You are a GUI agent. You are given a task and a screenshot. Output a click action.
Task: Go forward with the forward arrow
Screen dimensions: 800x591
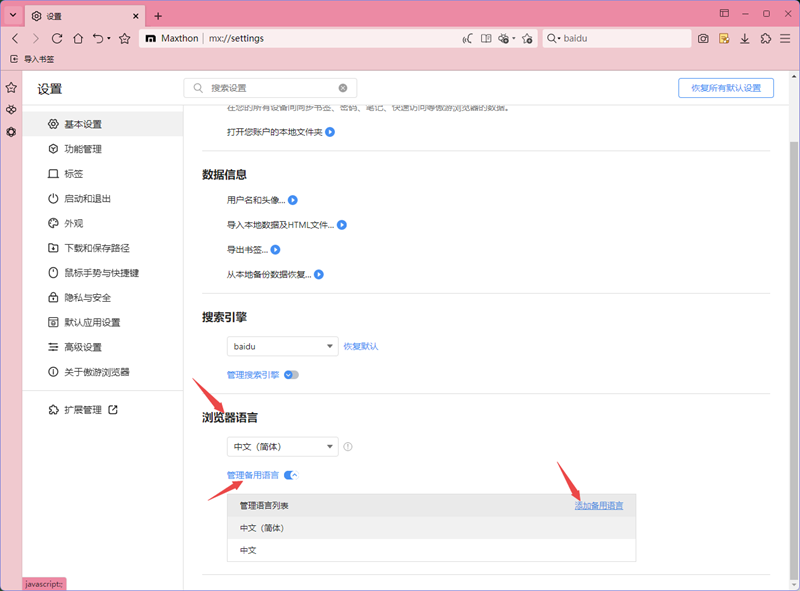[x=35, y=38]
